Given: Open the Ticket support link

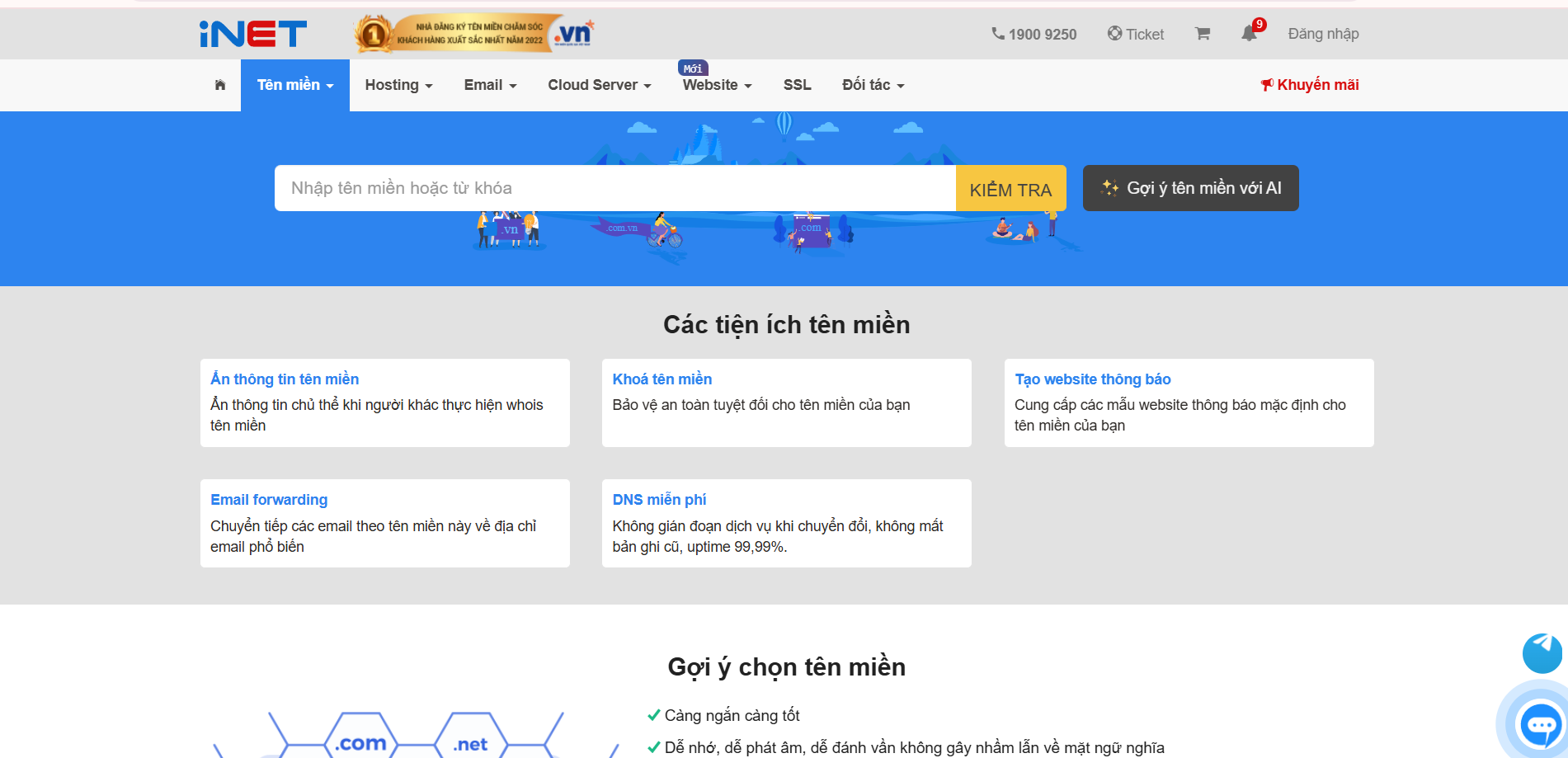Looking at the screenshot, I should (1136, 34).
